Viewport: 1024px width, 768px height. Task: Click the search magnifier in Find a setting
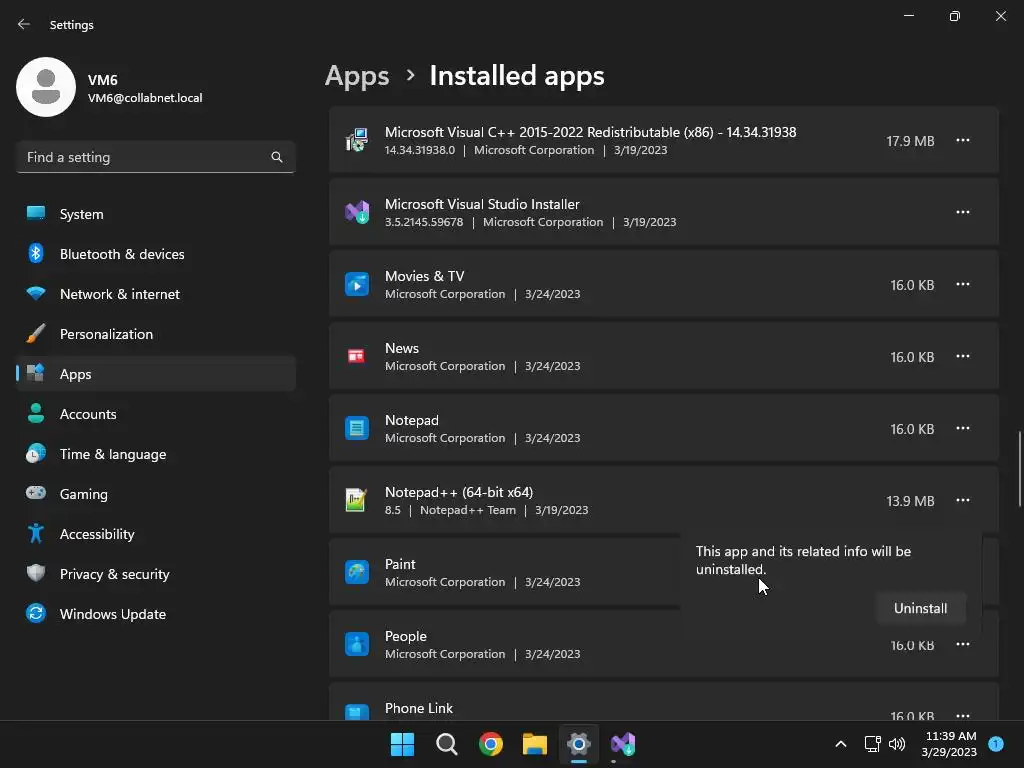(277, 157)
